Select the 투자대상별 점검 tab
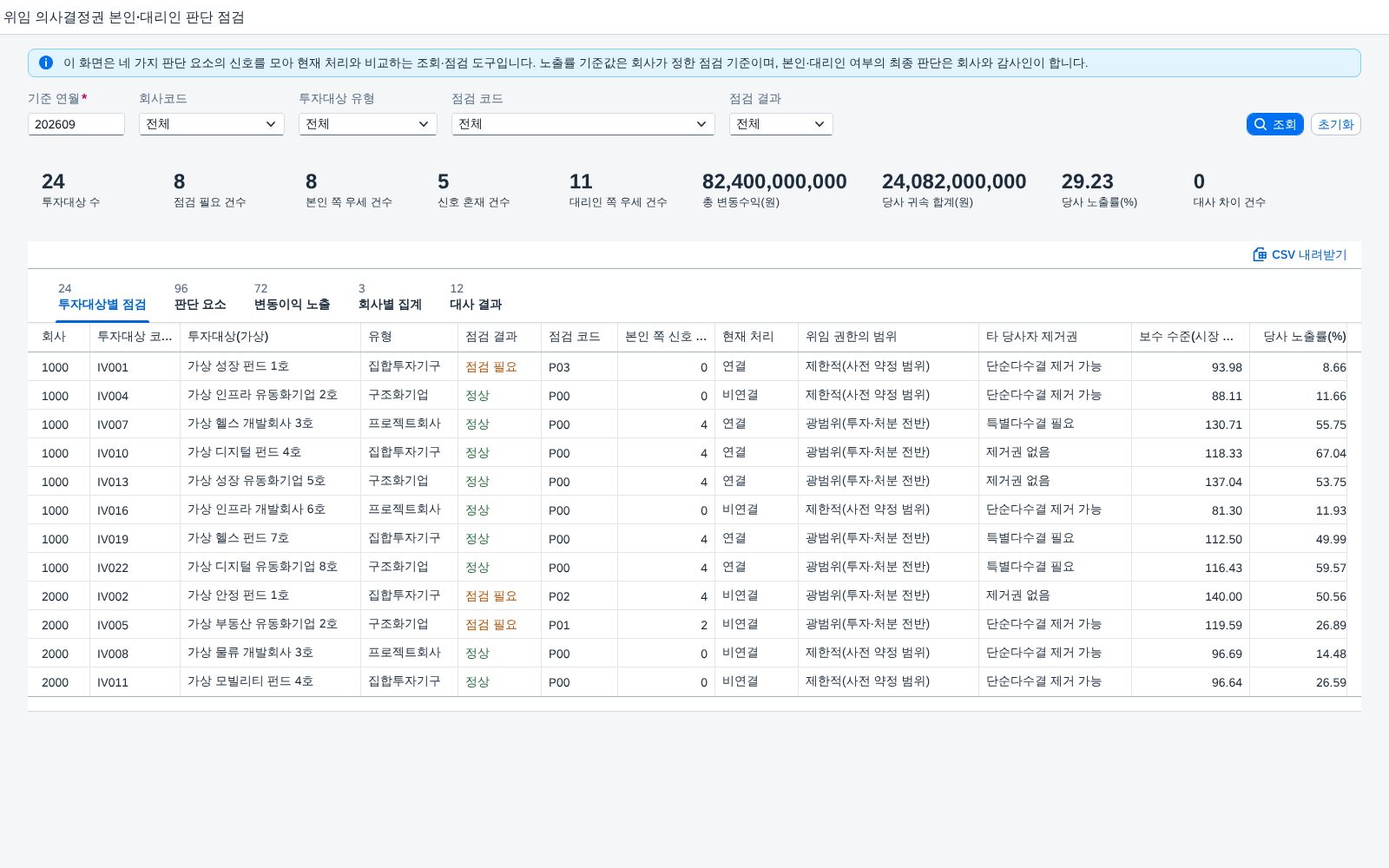This screenshot has width=1389, height=868. (x=102, y=297)
